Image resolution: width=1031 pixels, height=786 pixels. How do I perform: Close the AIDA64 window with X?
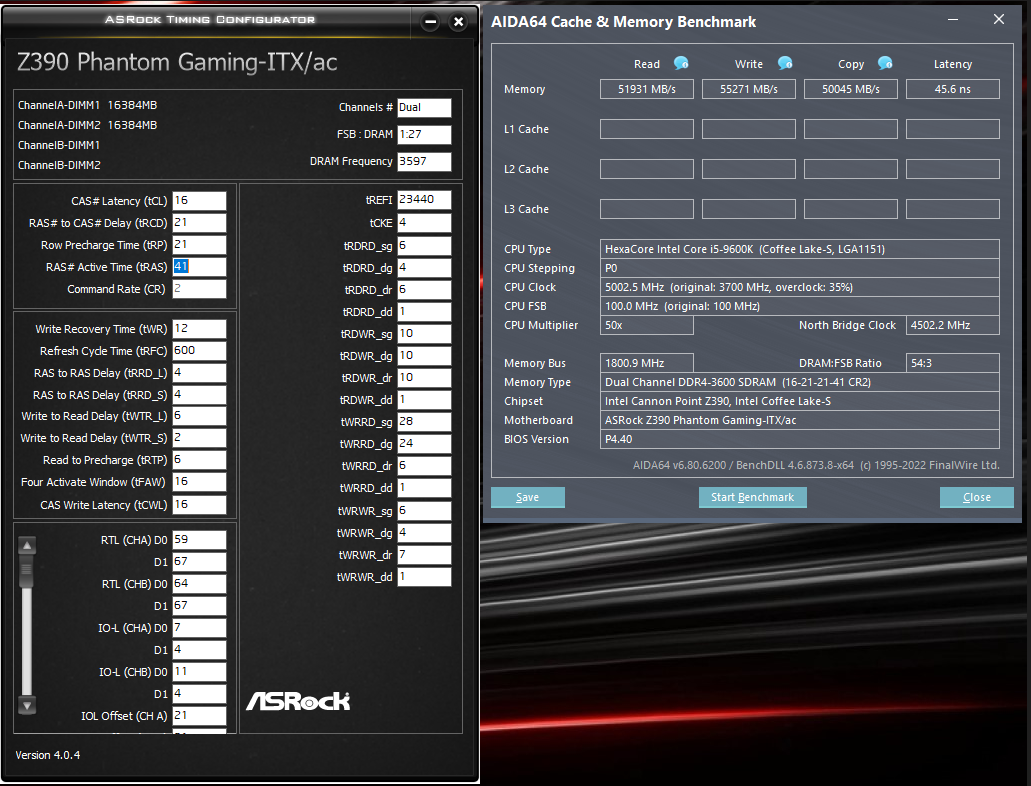coord(999,20)
